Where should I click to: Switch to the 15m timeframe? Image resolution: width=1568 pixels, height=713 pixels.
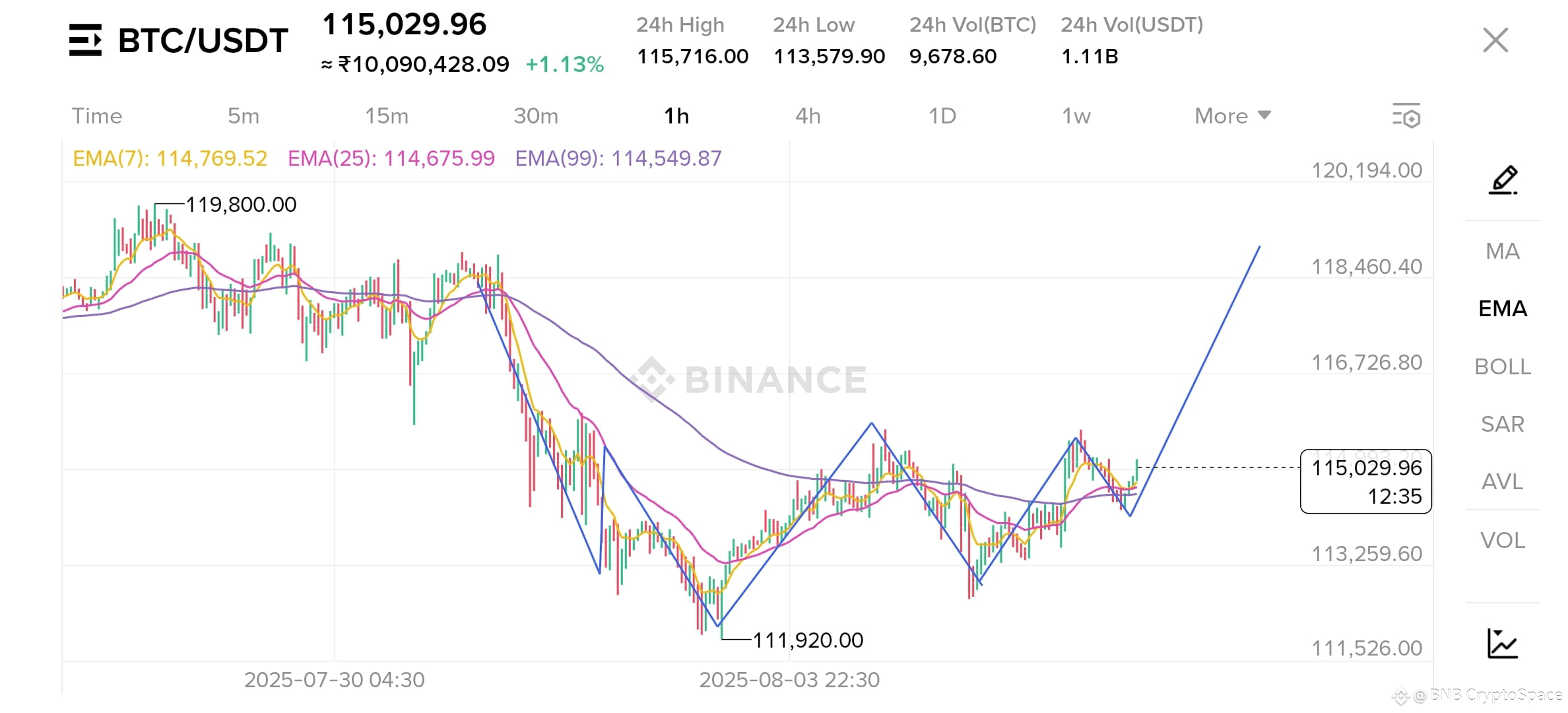tap(387, 116)
